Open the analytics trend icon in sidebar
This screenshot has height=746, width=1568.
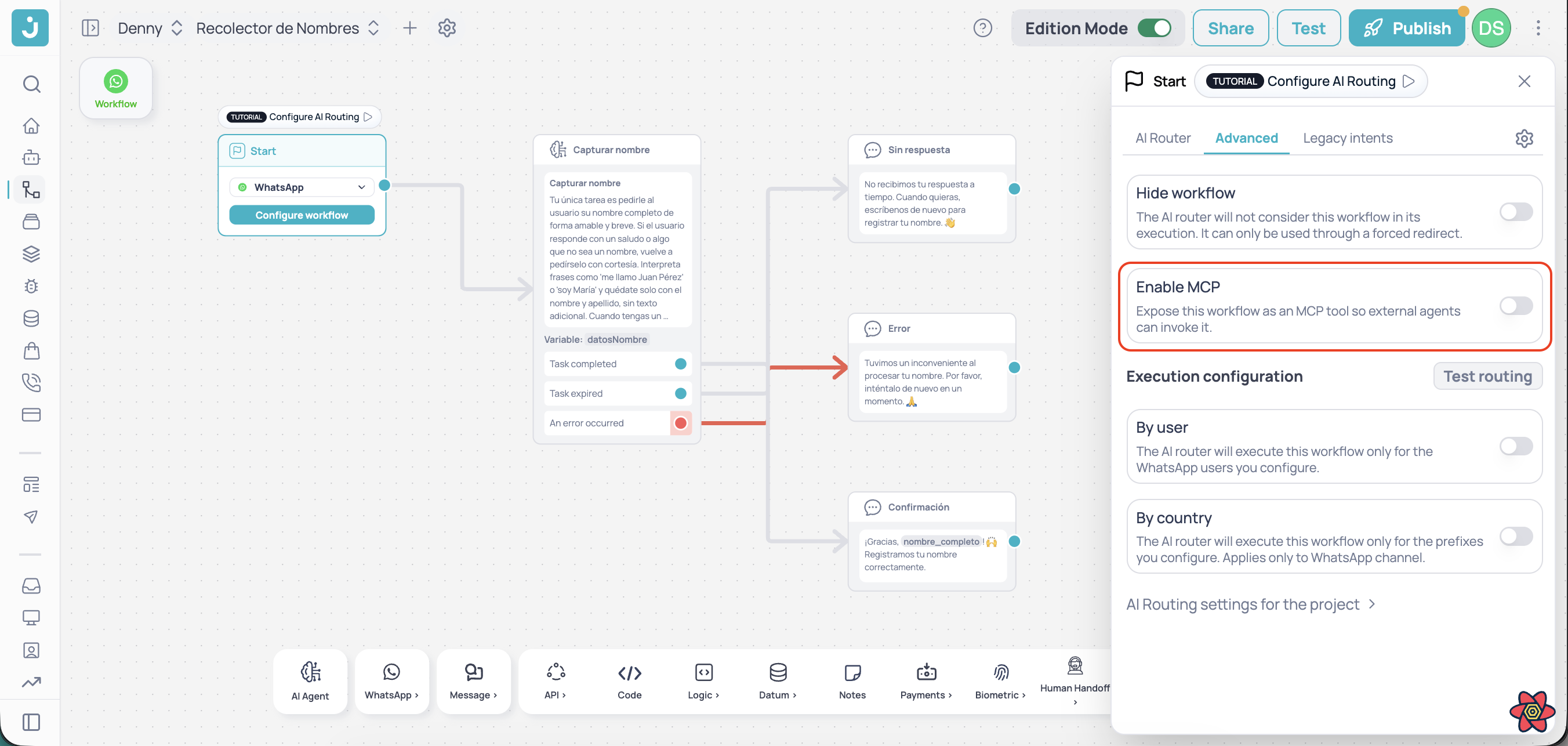[32, 682]
